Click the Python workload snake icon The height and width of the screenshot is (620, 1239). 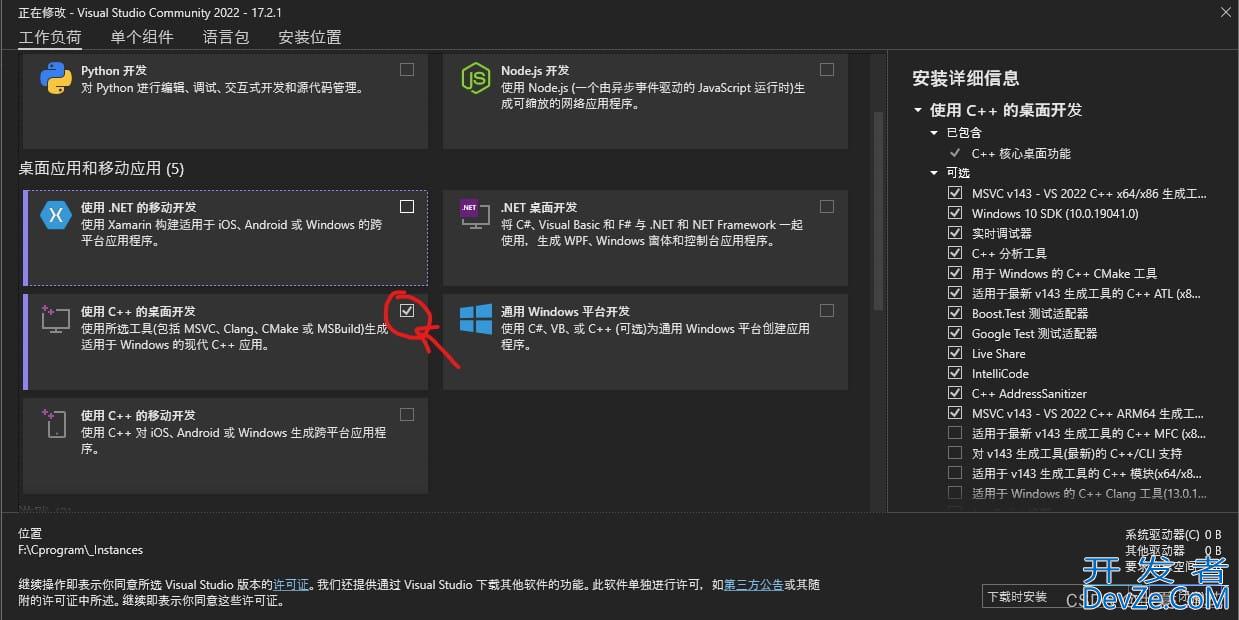[55, 78]
